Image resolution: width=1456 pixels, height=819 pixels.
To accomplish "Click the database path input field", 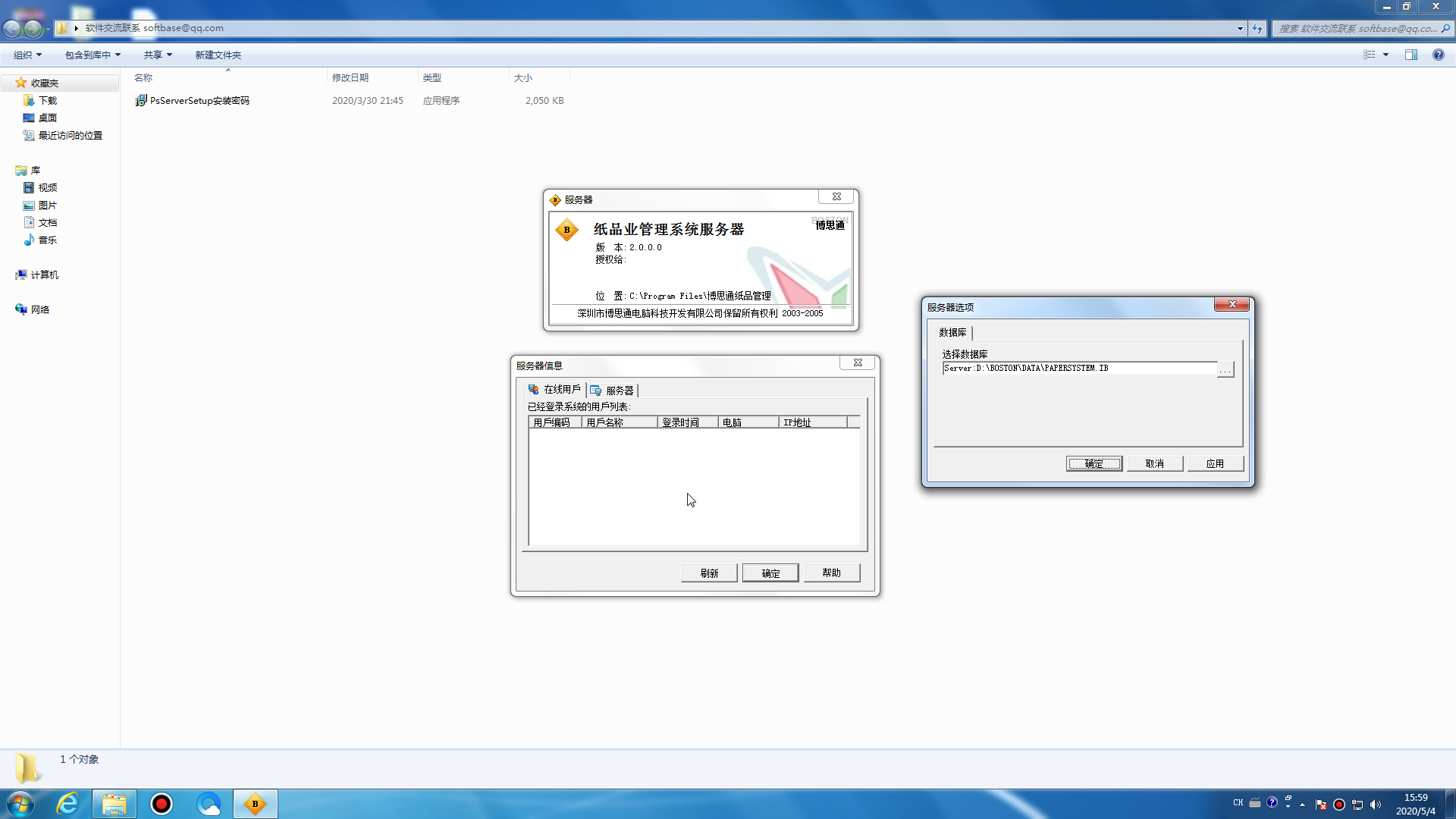I will 1078,369.
